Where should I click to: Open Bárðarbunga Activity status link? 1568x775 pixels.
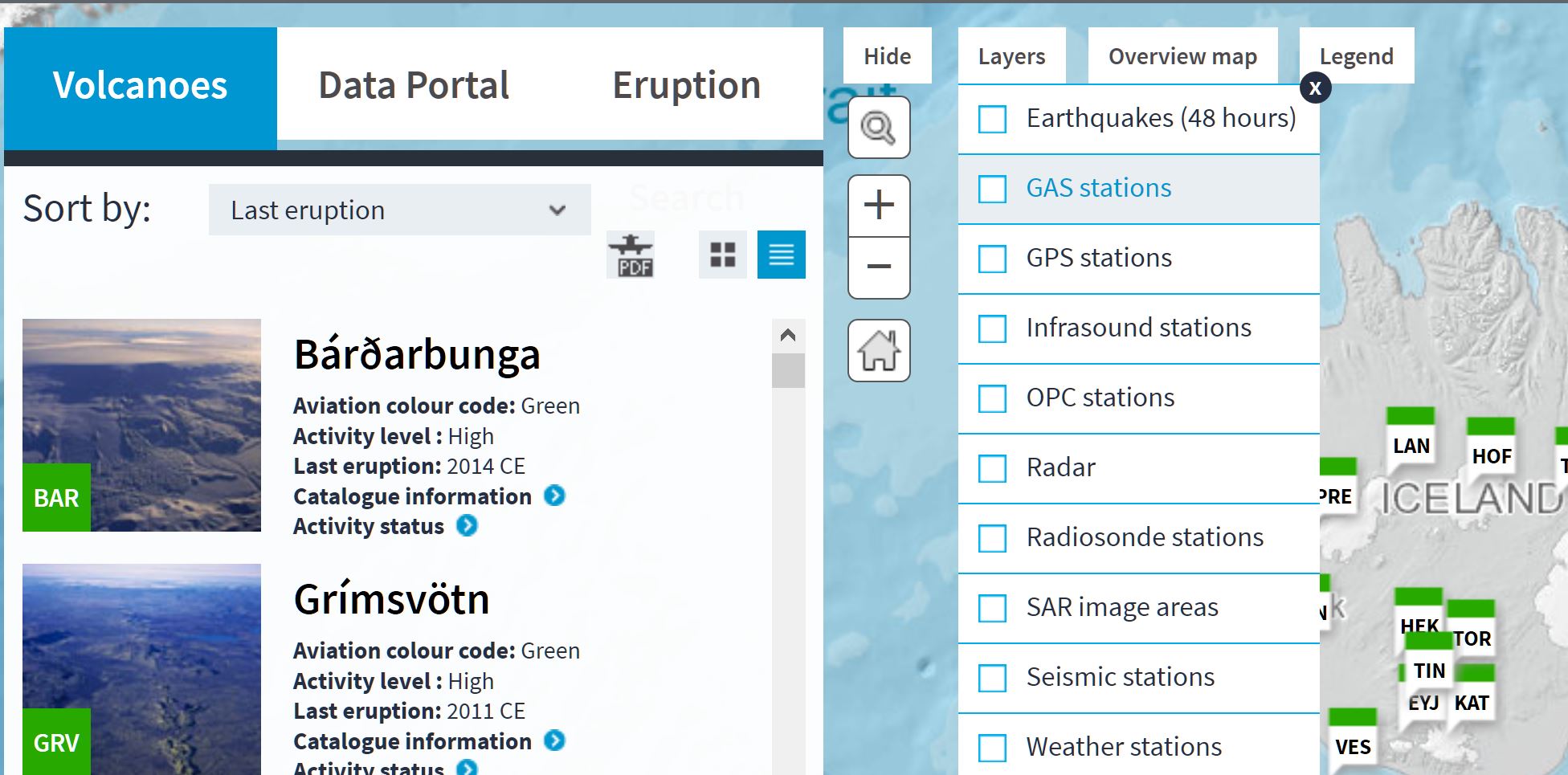[x=467, y=526]
